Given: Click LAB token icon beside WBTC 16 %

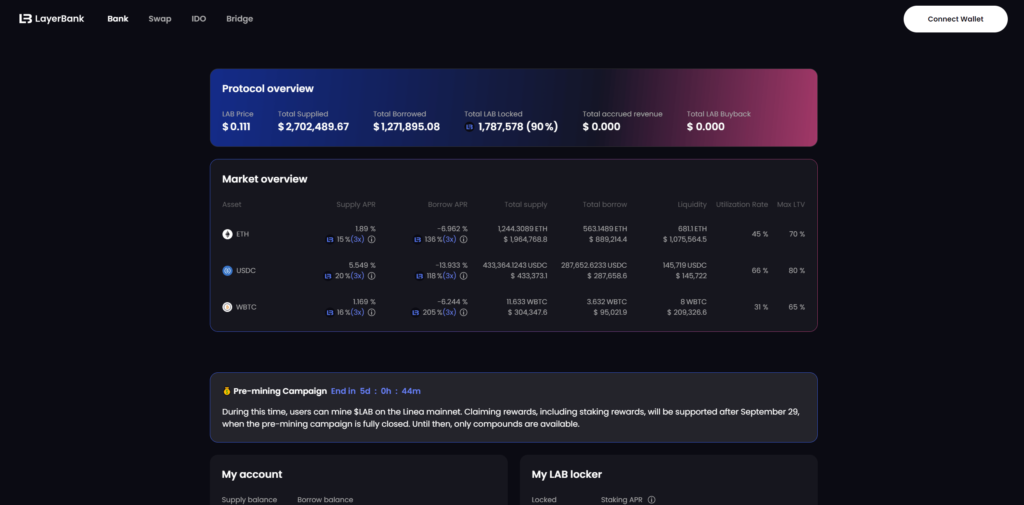Looking at the screenshot, I should (x=330, y=313).
